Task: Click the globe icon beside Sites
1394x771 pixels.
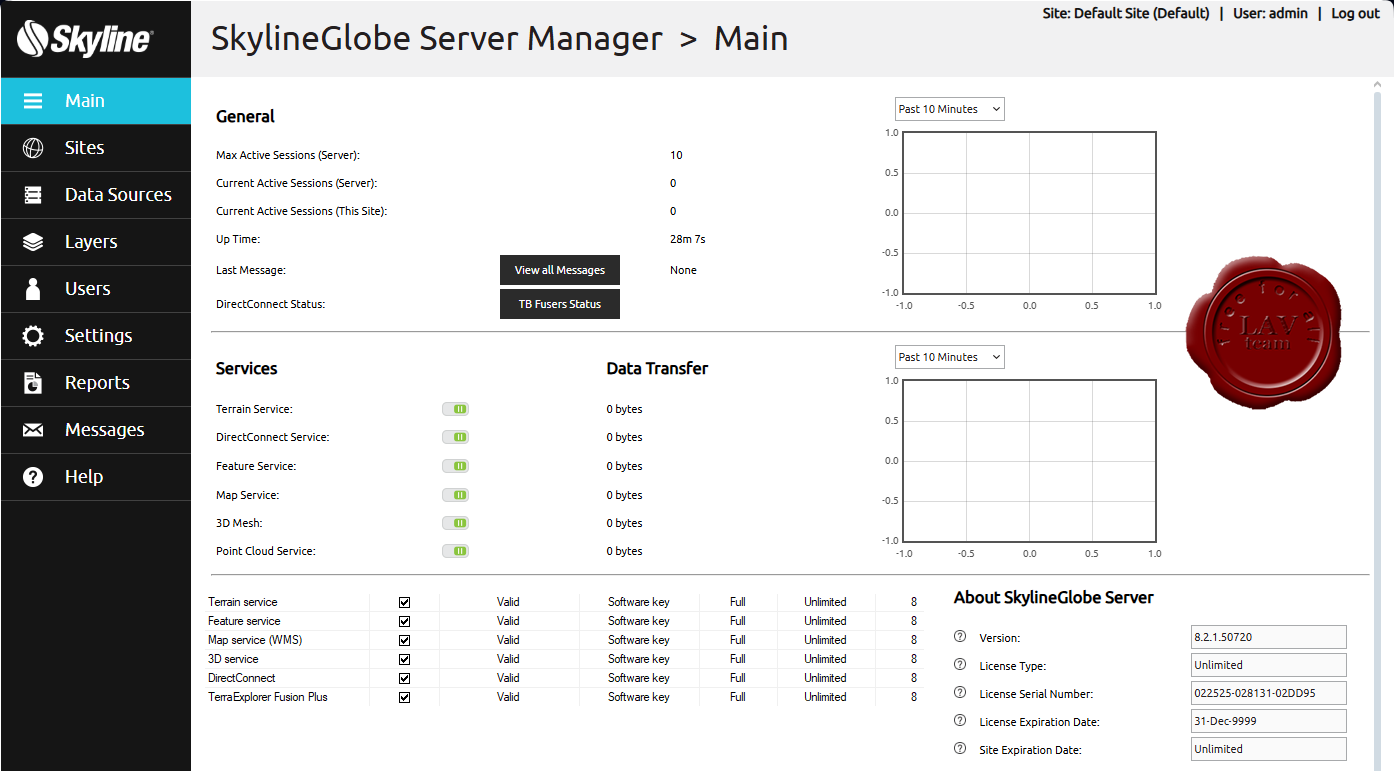Action: coord(33,148)
